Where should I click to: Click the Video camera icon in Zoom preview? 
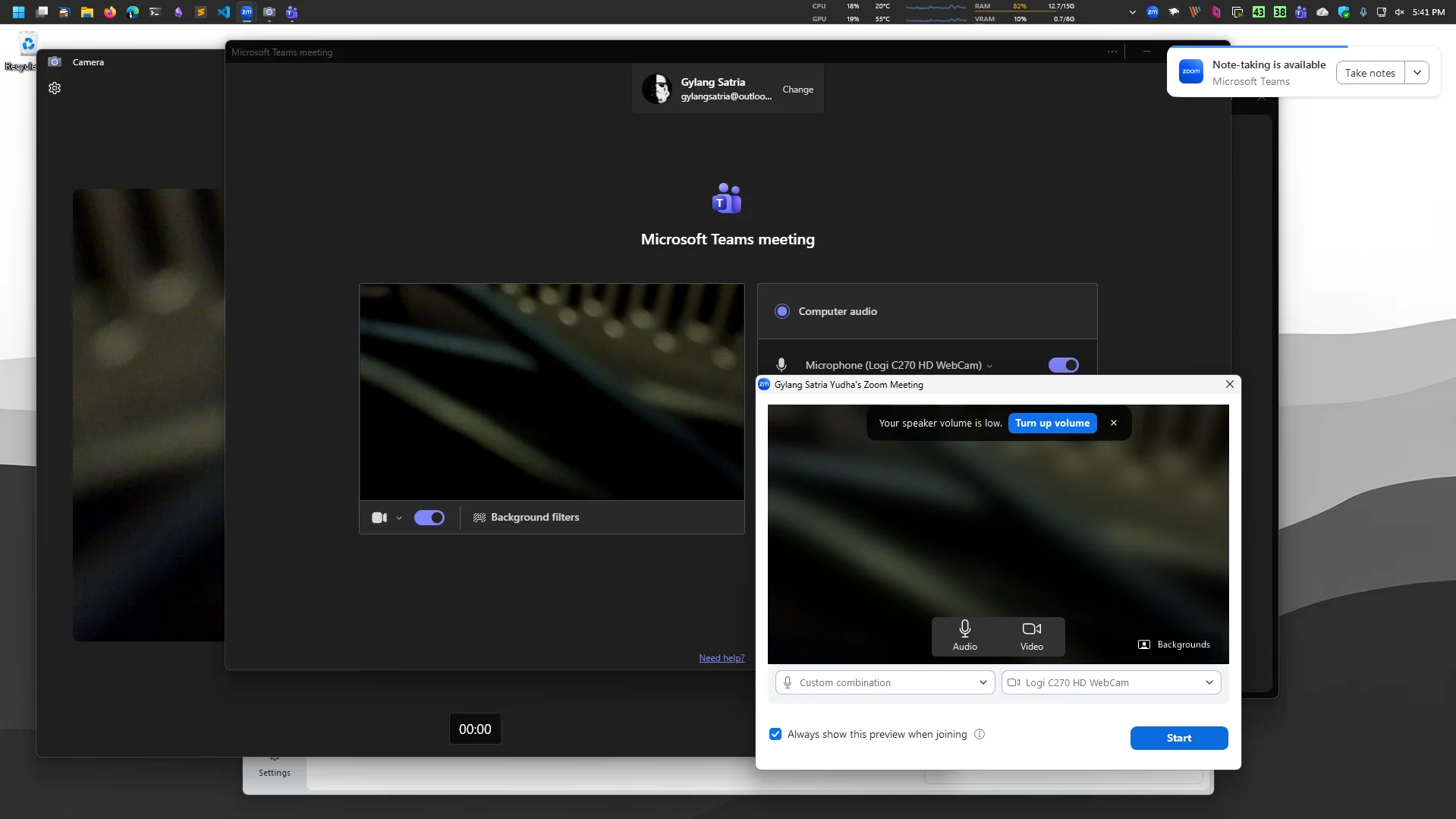pyautogui.click(x=1031, y=636)
